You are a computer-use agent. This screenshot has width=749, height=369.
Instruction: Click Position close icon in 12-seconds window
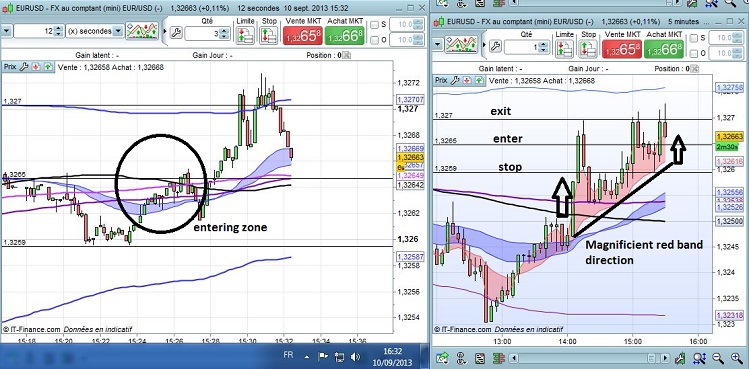pos(347,55)
